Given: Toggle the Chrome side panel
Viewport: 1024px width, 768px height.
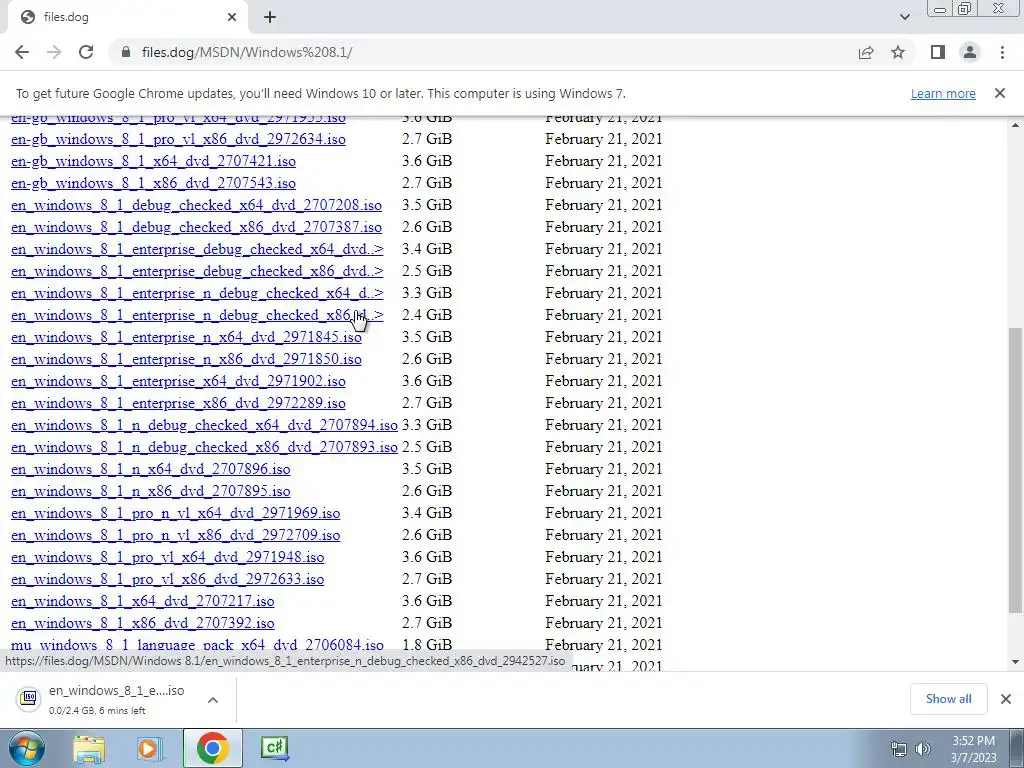Looking at the screenshot, I should point(938,52).
